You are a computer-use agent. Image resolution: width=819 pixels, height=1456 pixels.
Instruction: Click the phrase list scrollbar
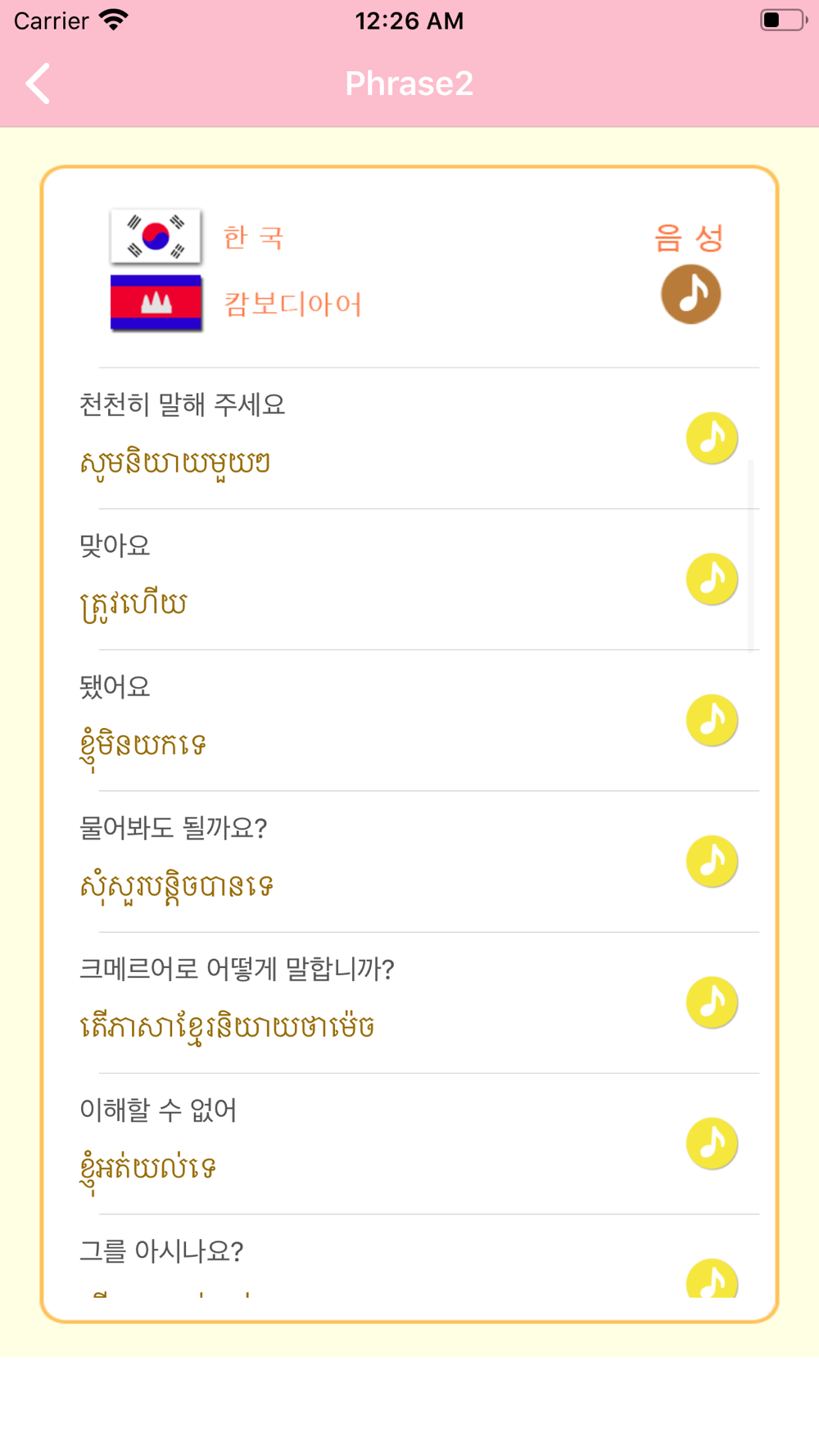point(751,555)
